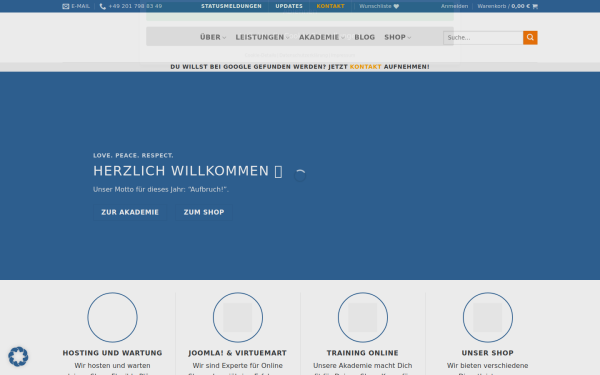600x375 pixels.
Task: Open the shopping cart icon
Action: pos(535,6)
